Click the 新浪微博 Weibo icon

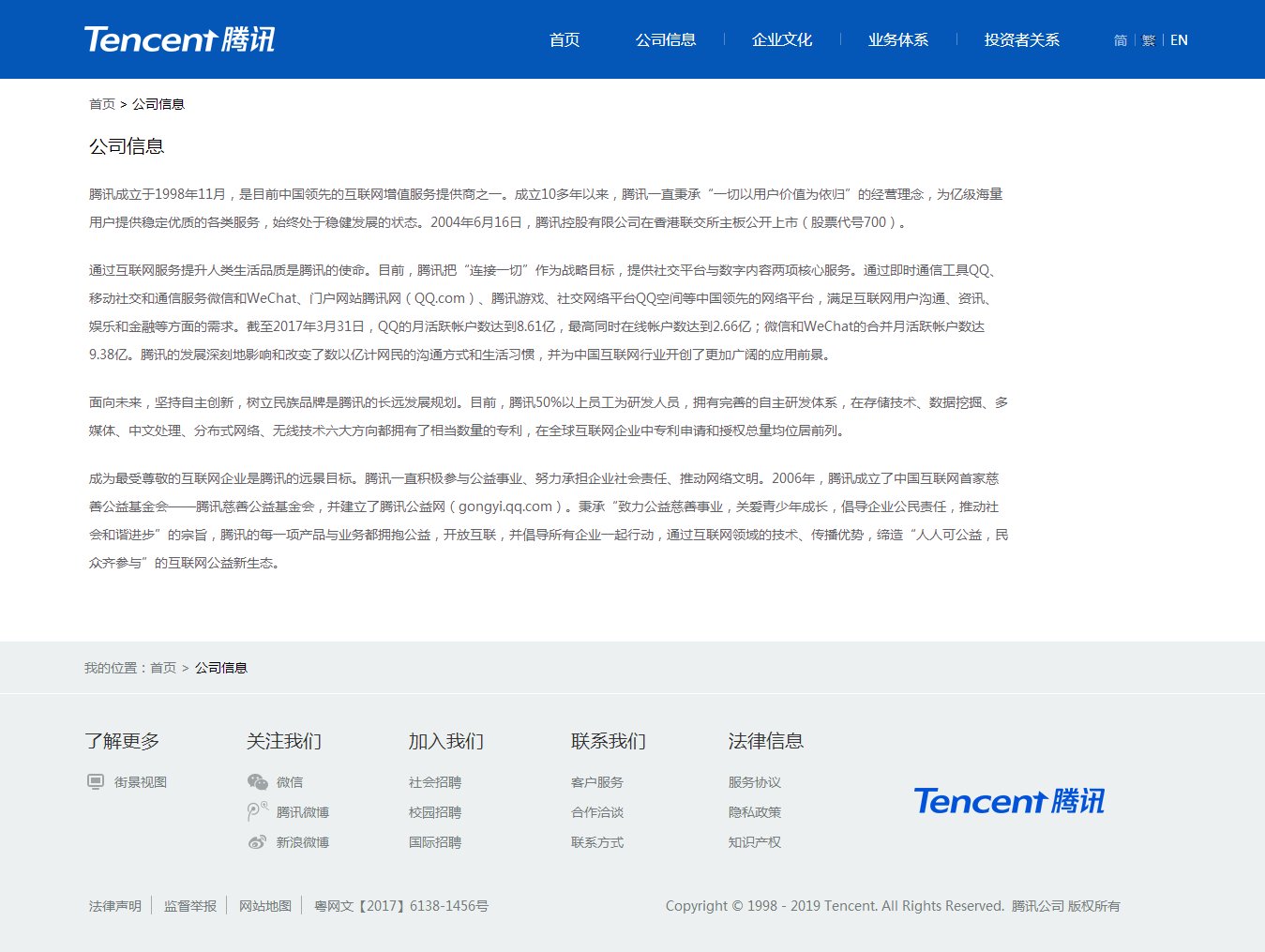[x=257, y=842]
